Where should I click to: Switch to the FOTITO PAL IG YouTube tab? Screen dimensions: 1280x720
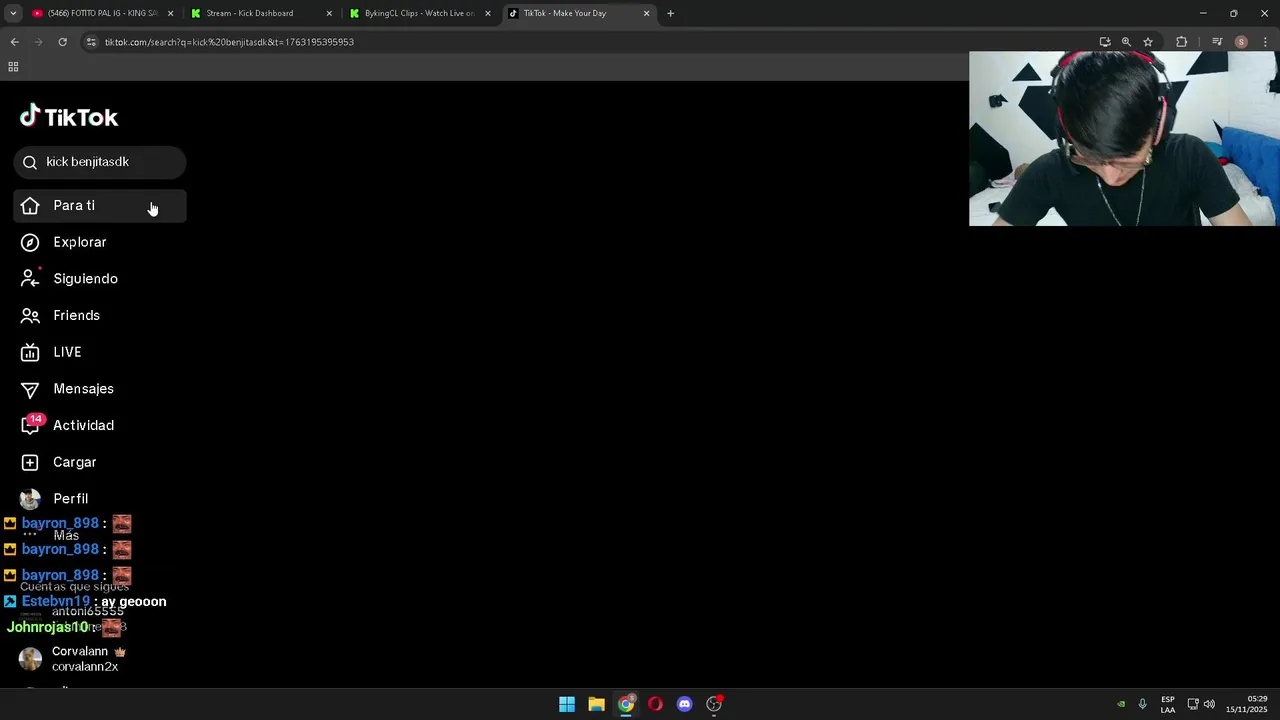(x=101, y=14)
